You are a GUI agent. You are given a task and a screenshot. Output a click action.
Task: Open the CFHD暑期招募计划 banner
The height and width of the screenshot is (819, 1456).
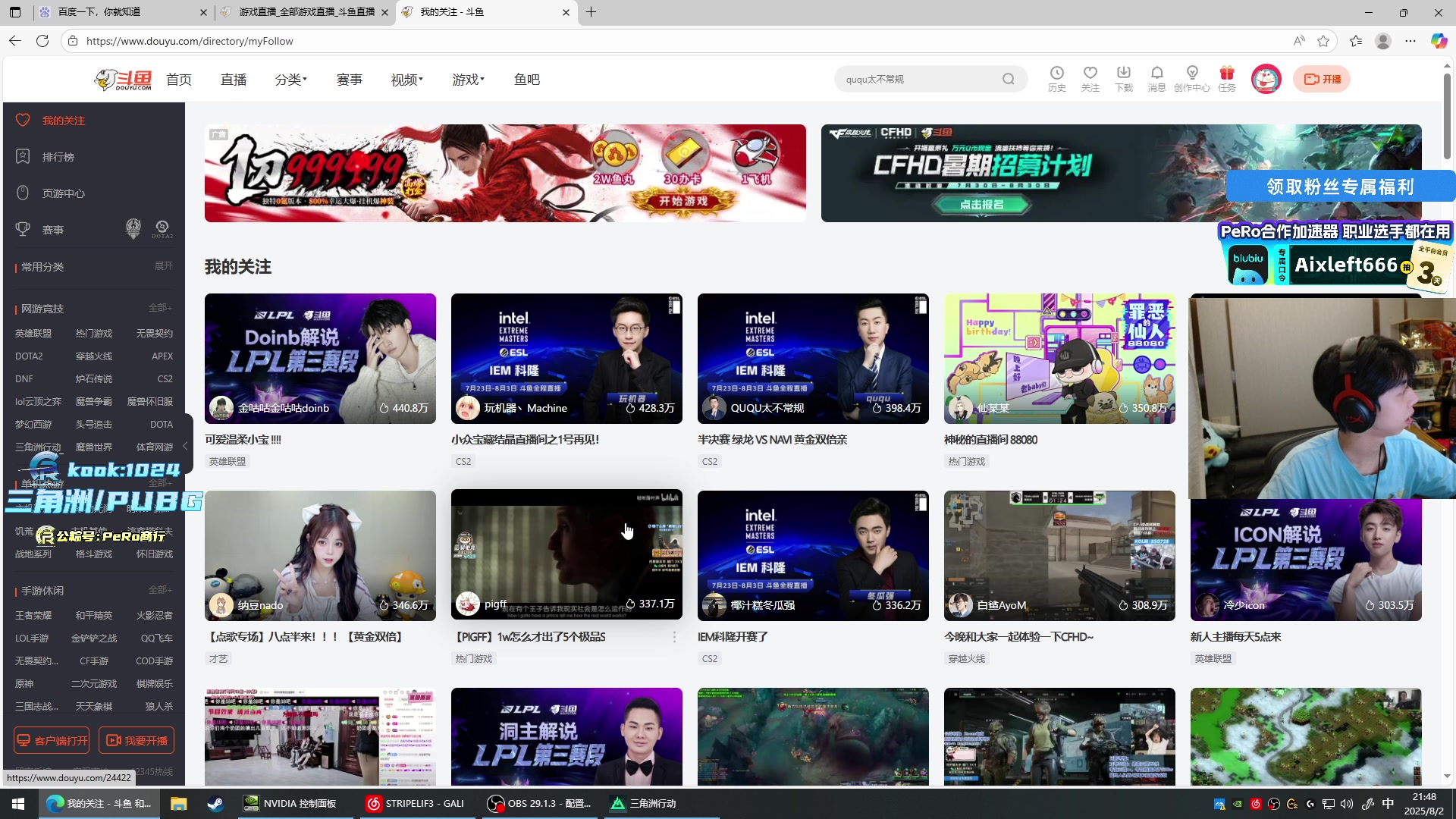pyautogui.click(x=1121, y=173)
